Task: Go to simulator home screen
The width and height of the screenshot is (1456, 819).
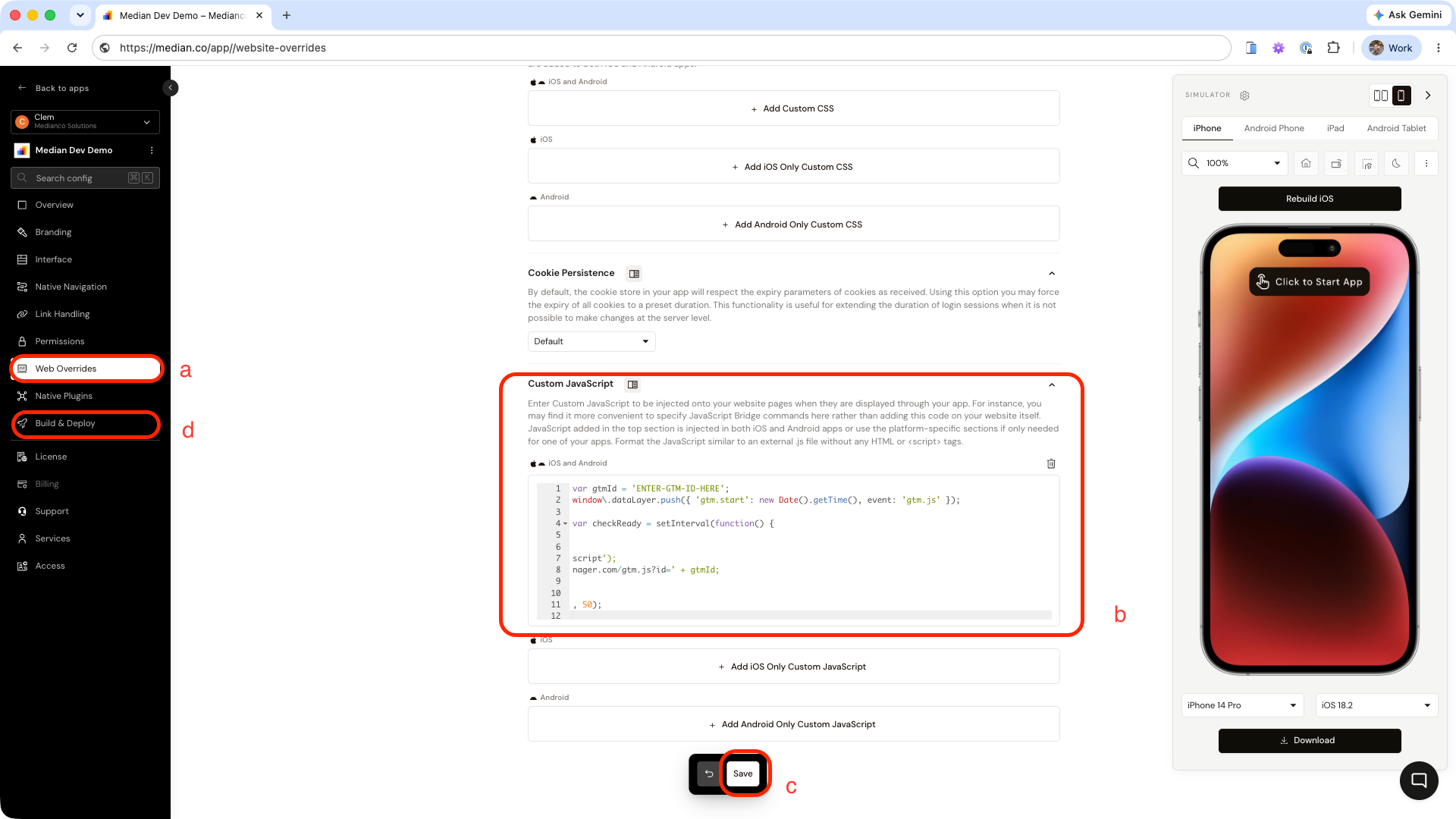Action: pos(1306,163)
